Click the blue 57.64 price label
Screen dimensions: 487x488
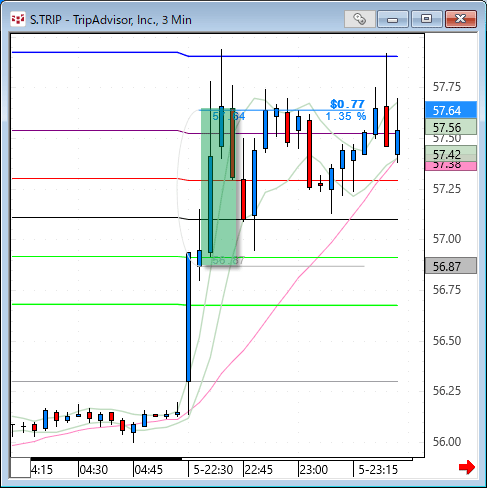(451, 110)
